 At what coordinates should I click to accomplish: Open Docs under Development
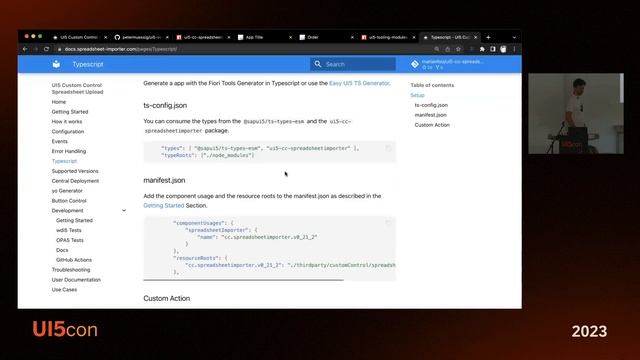coord(62,250)
